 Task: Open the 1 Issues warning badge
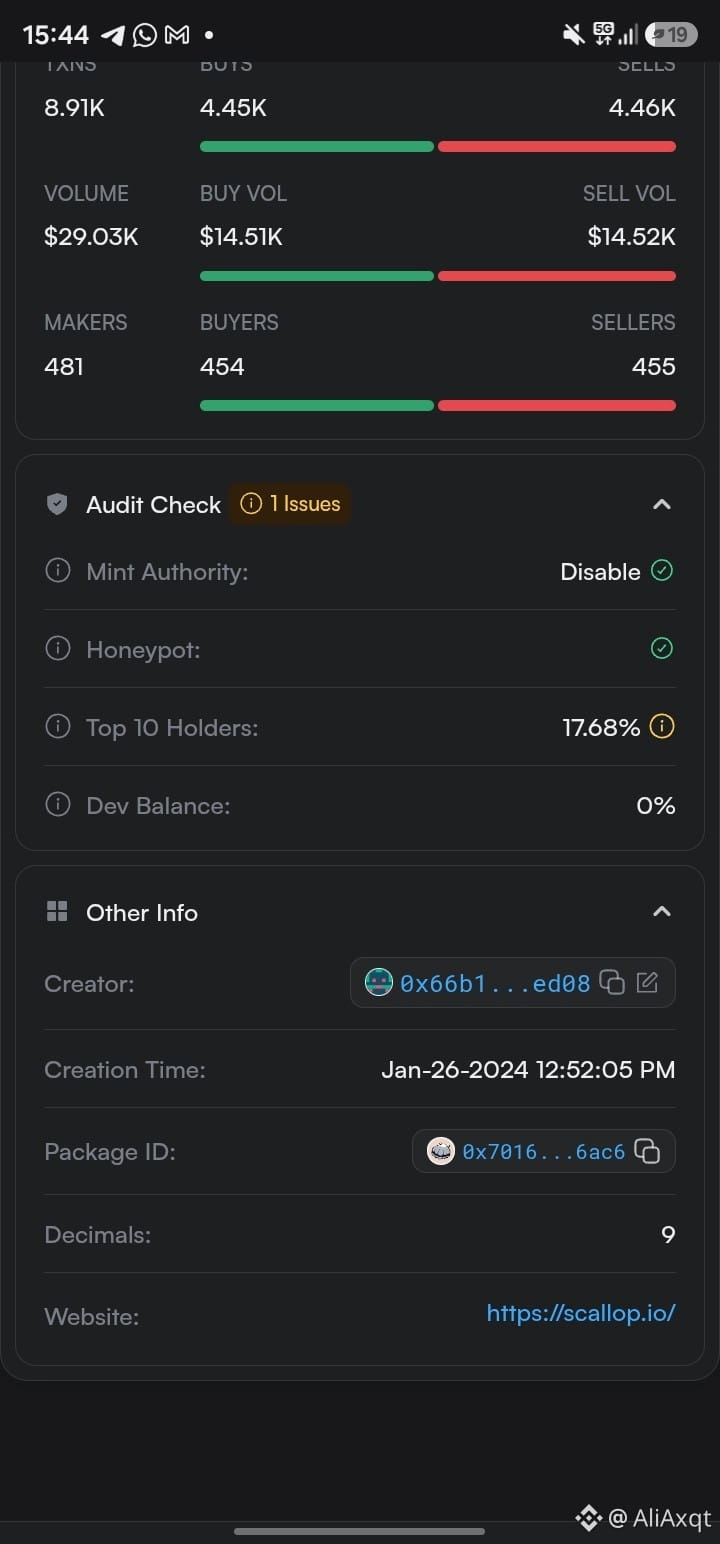290,504
